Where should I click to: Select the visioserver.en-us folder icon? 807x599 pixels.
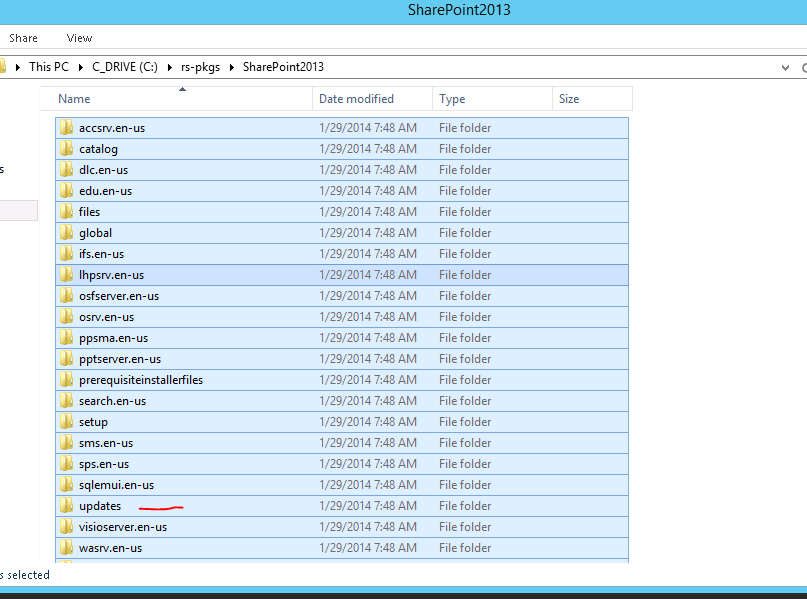click(x=66, y=527)
